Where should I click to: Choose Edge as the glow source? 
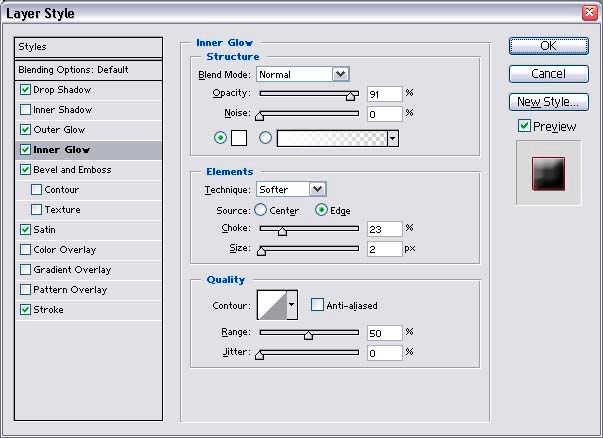(321, 210)
